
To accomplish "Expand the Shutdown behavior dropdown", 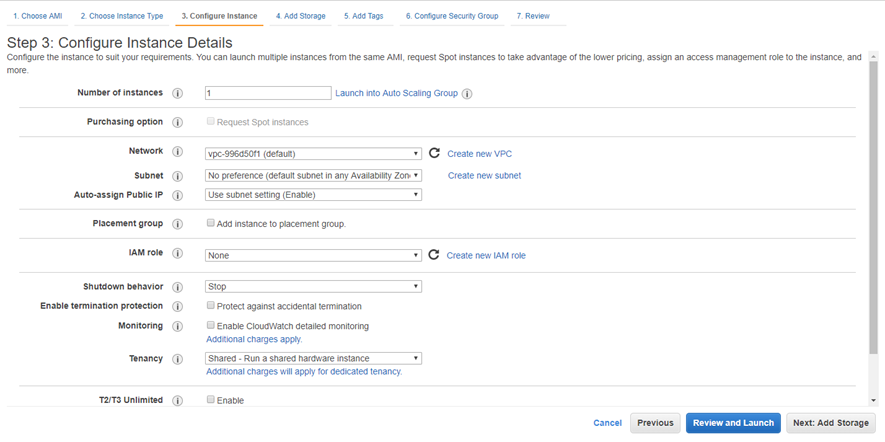I will (313, 286).
